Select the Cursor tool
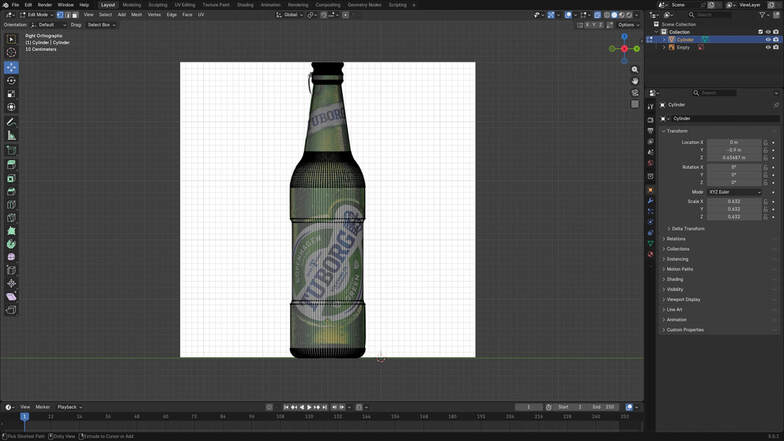Screen dimensions: 784x441 (x=11, y=53)
